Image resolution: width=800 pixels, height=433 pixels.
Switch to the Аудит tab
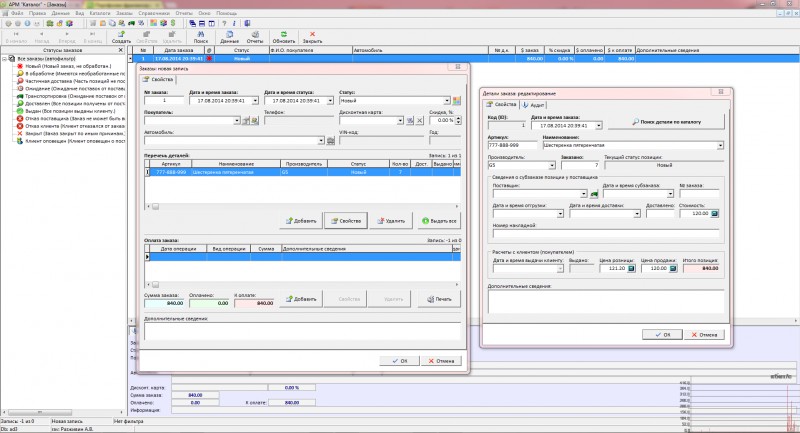533,104
